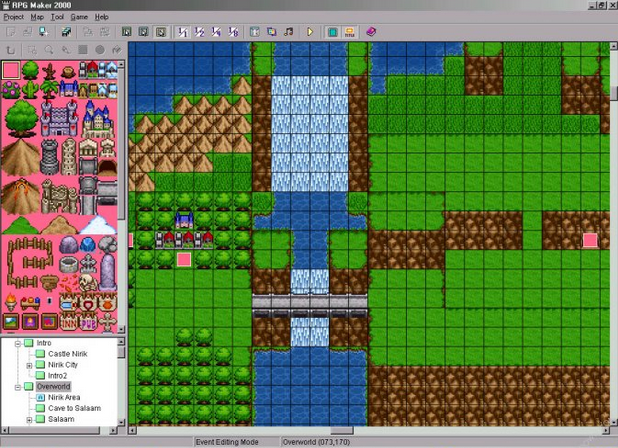Pick the palm tree tile
Image resolution: width=618 pixels, height=448 pixels.
(49, 89)
